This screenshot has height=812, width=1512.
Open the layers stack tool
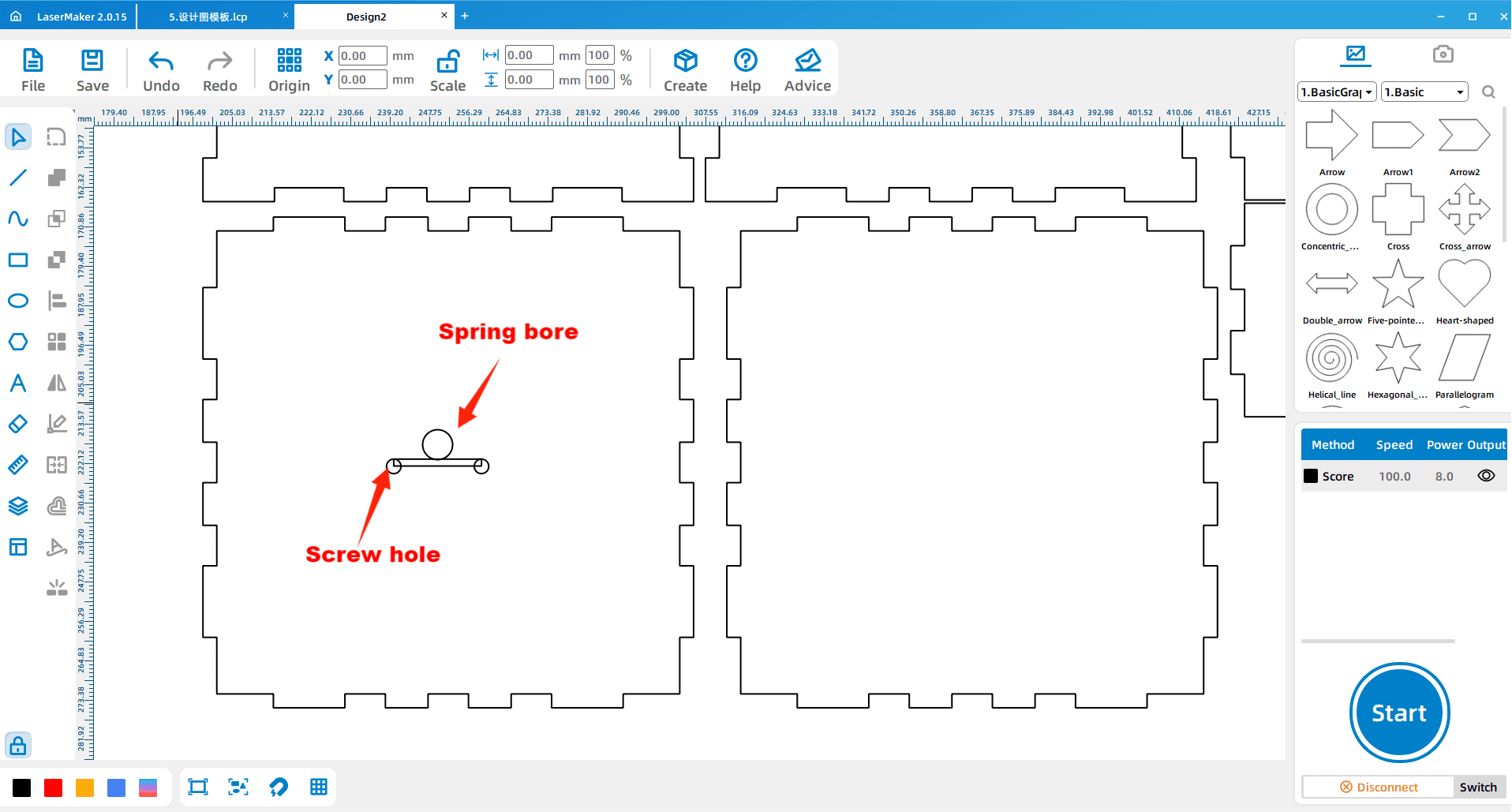18,506
